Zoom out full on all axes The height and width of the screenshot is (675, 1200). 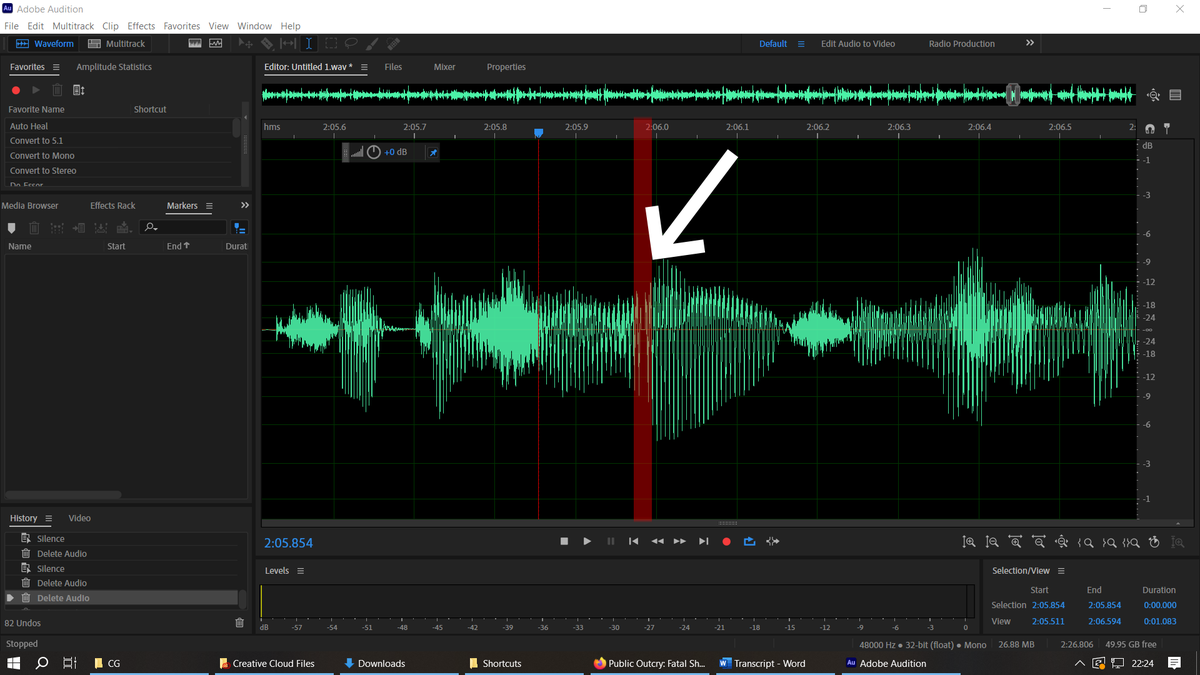pyautogui.click(x=1062, y=542)
